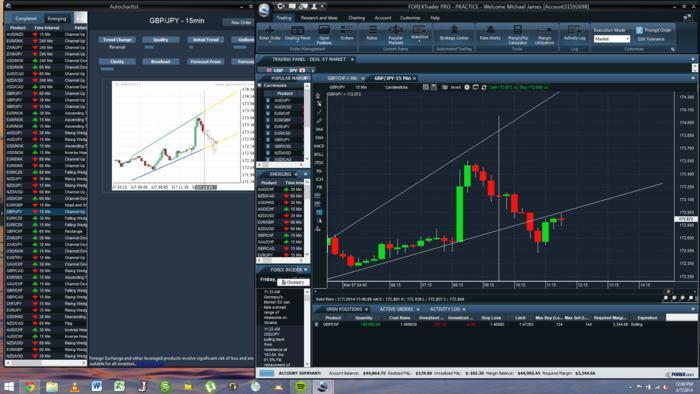Add the MACD indicator to chart
The height and width of the screenshot is (394, 700).
pyautogui.click(x=319, y=146)
